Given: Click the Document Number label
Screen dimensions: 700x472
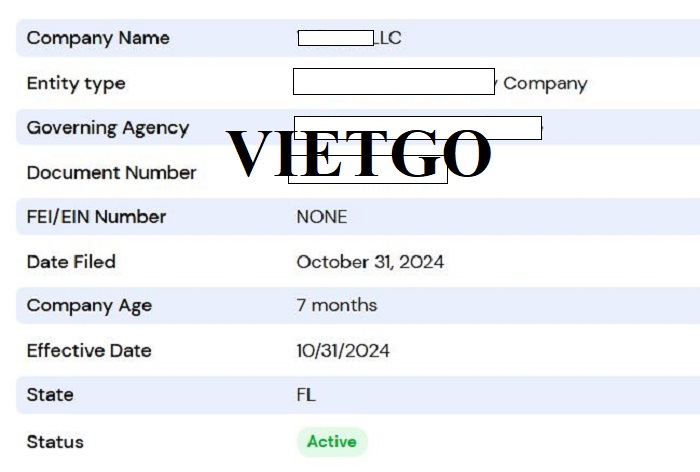Looking at the screenshot, I should [112, 173].
